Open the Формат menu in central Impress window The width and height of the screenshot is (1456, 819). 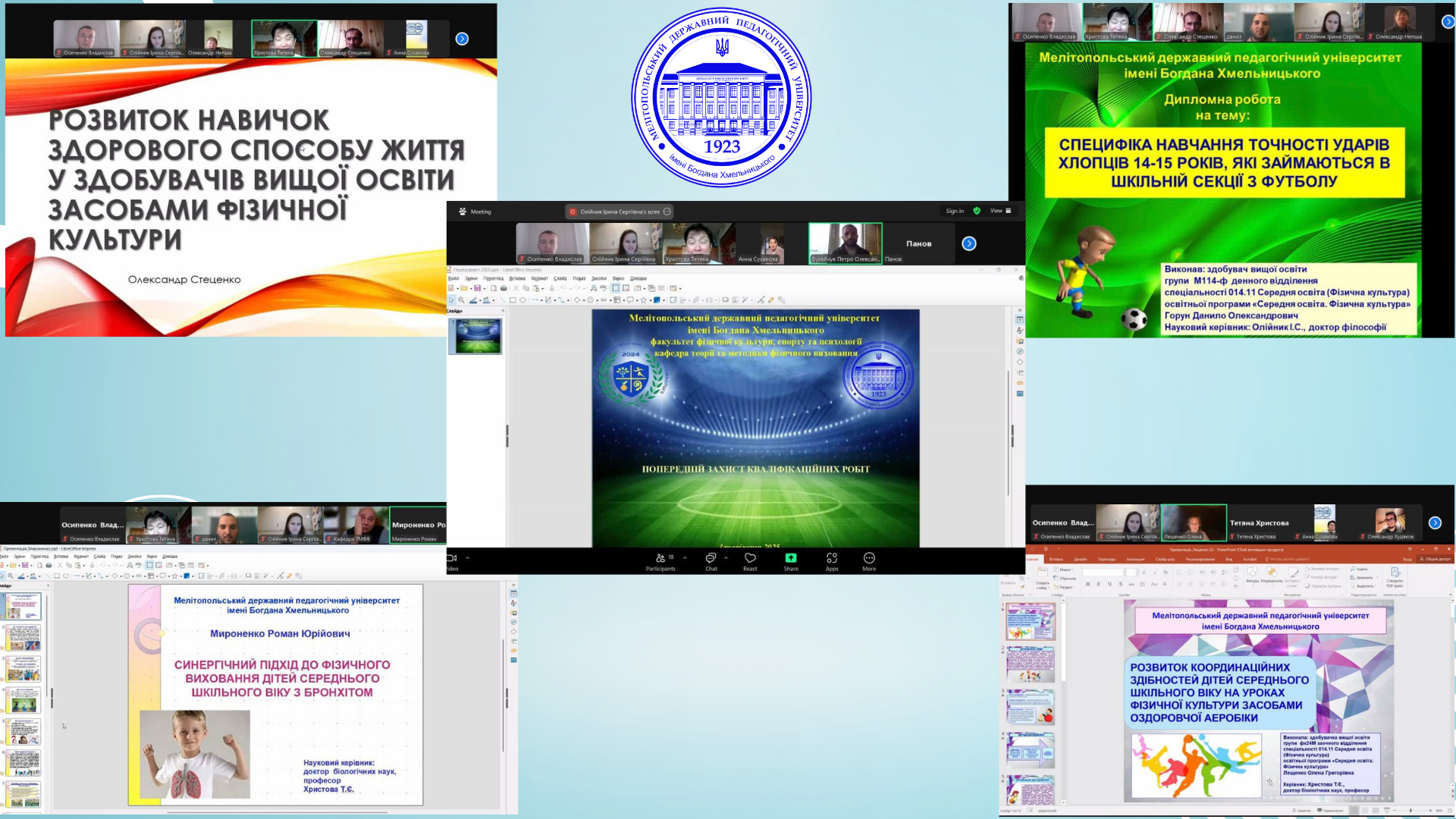click(539, 278)
